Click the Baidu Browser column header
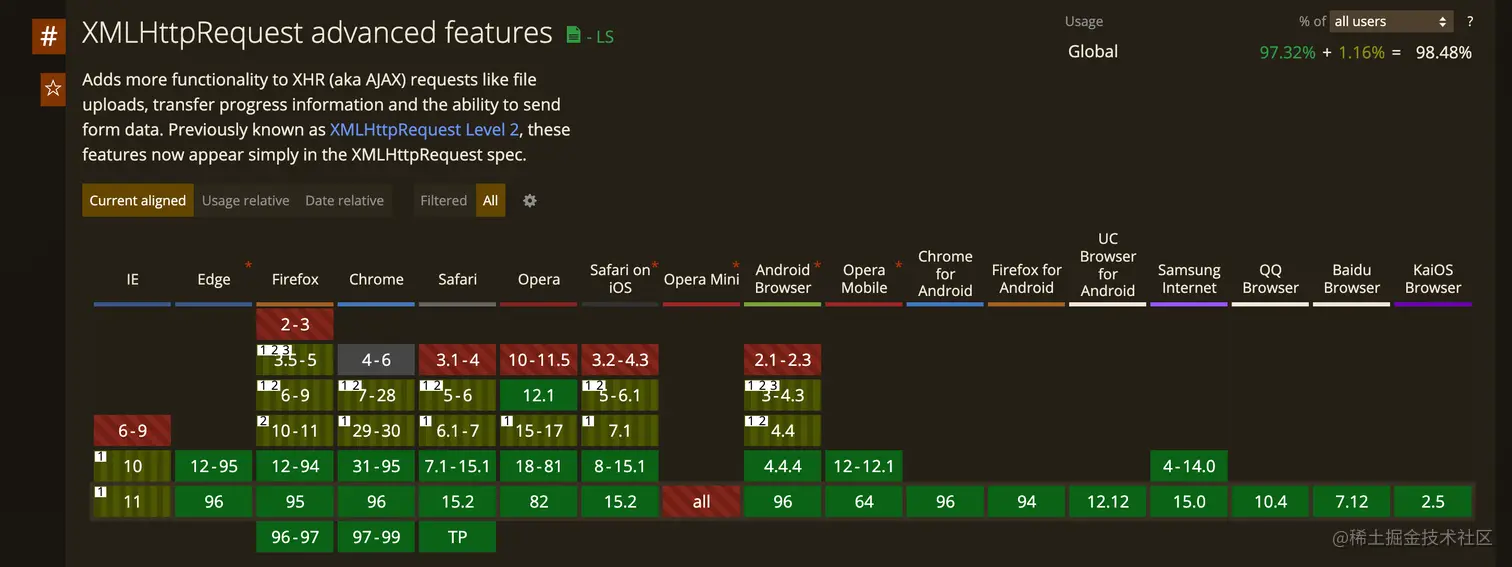The image size is (1512, 567). coord(1352,279)
